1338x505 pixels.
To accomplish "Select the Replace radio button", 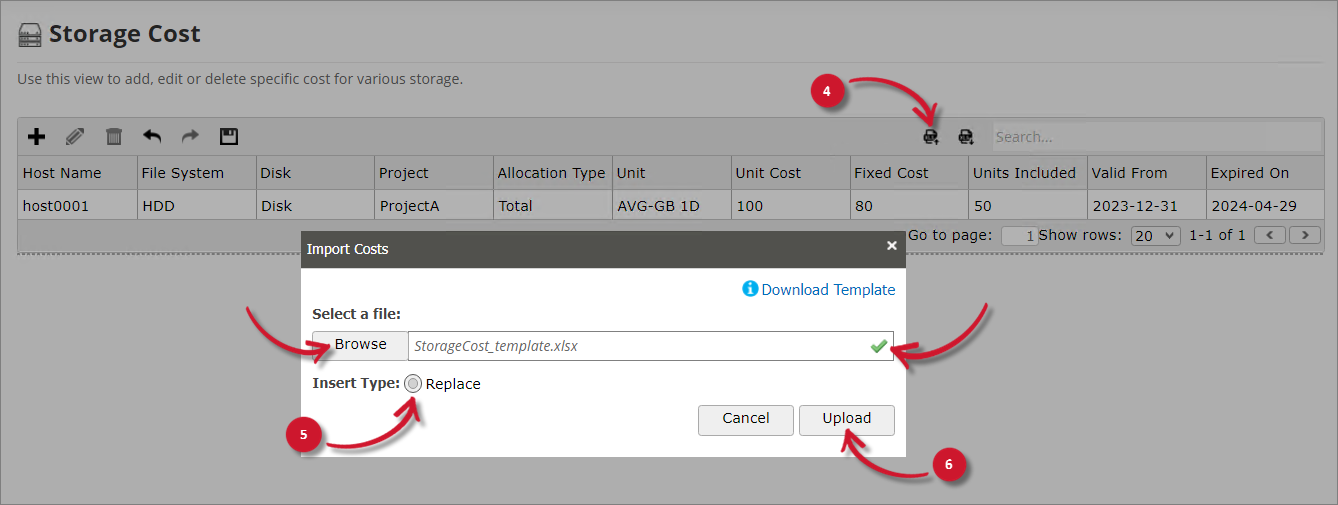I will point(413,384).
